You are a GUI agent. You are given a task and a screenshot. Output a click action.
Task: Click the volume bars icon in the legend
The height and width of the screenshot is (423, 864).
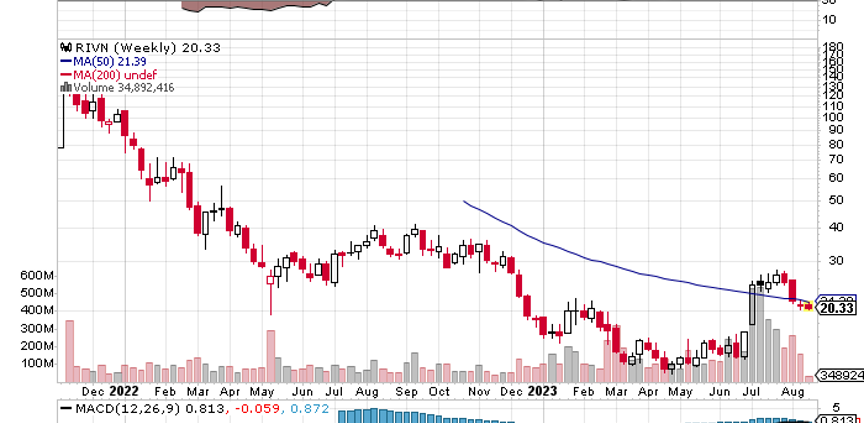click(x=65, y=89)
